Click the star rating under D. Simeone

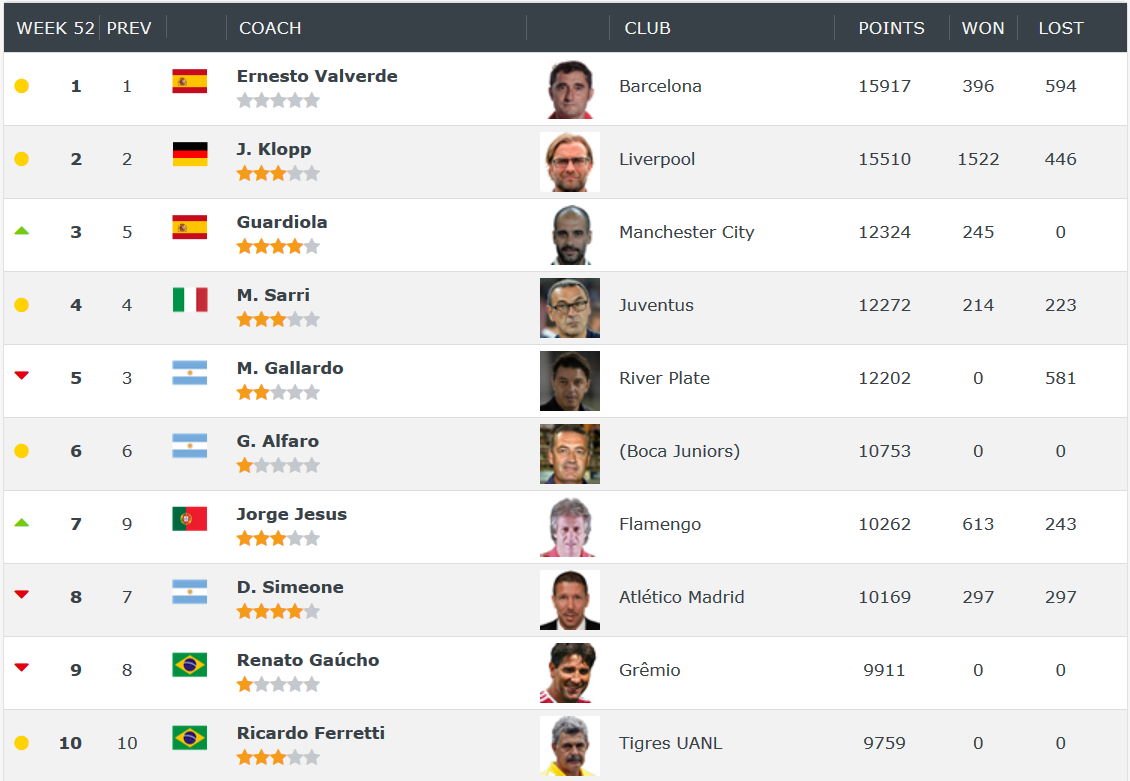[278, 612]
